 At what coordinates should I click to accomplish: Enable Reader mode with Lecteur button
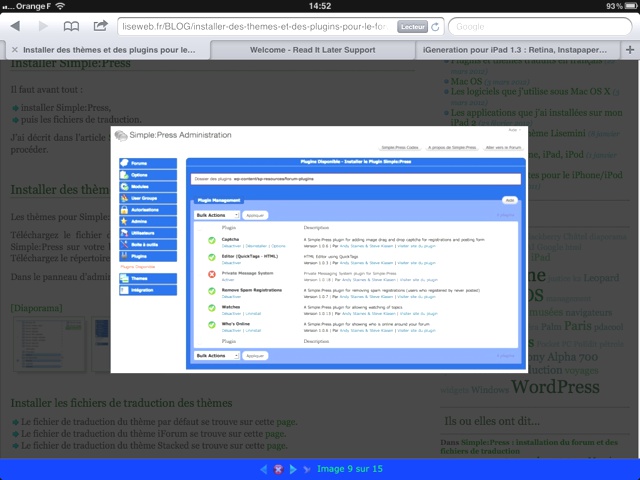tap(411, 27)
